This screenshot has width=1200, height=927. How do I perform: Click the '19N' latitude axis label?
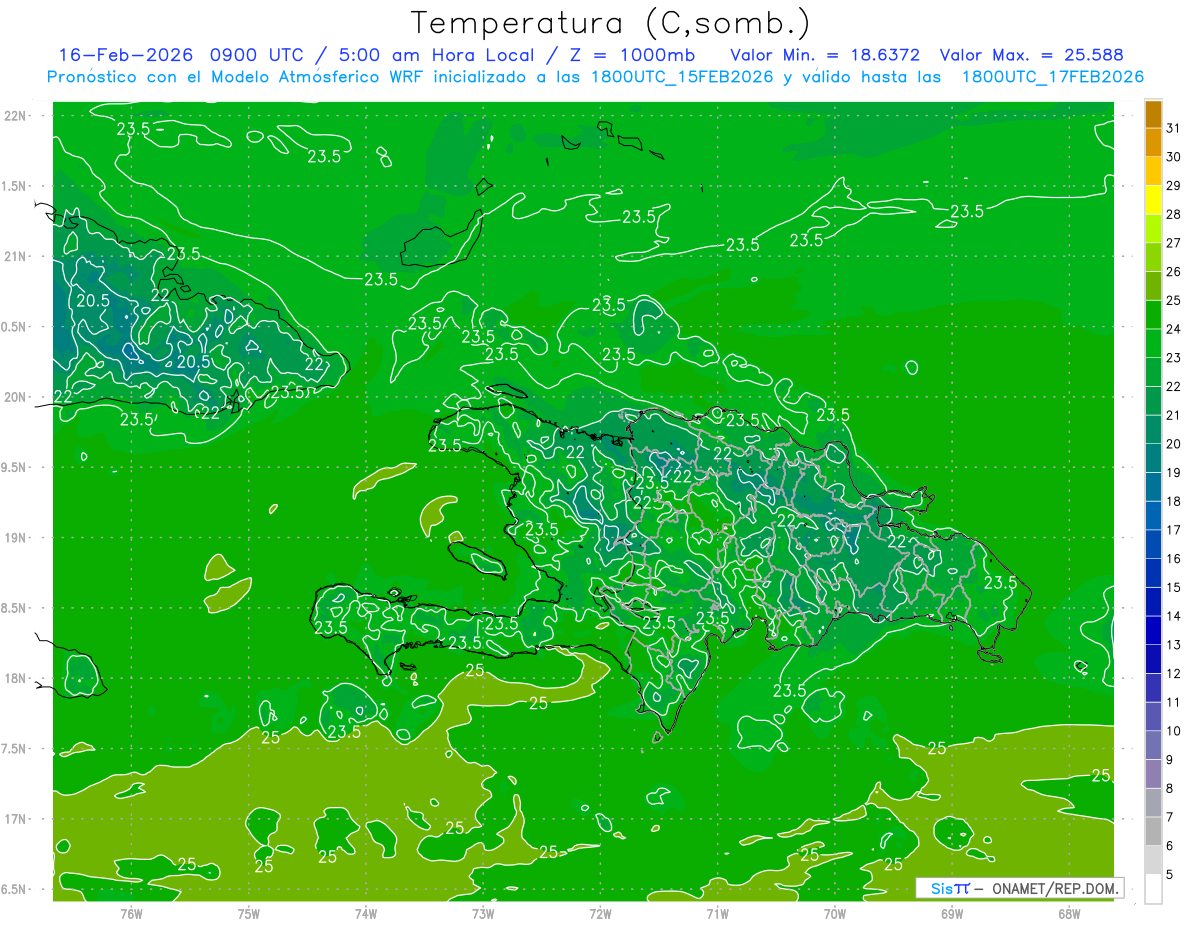click(x=14, y=538)
